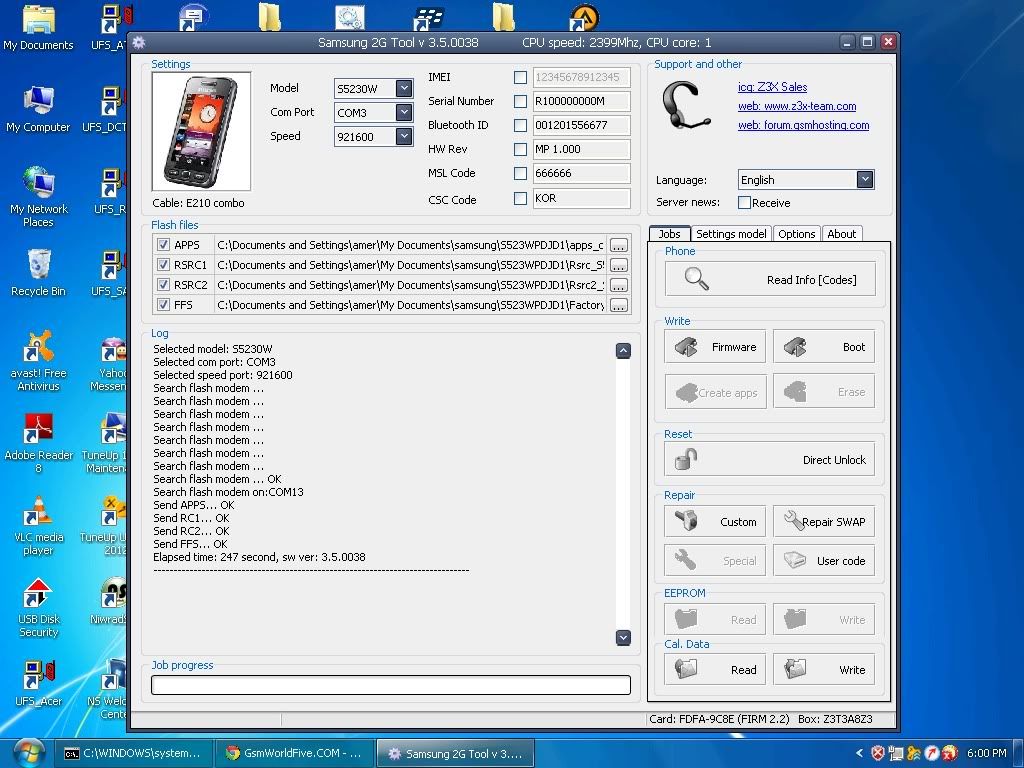
Task: Launch VLC media player shortcut
Action: click(38, 525)
